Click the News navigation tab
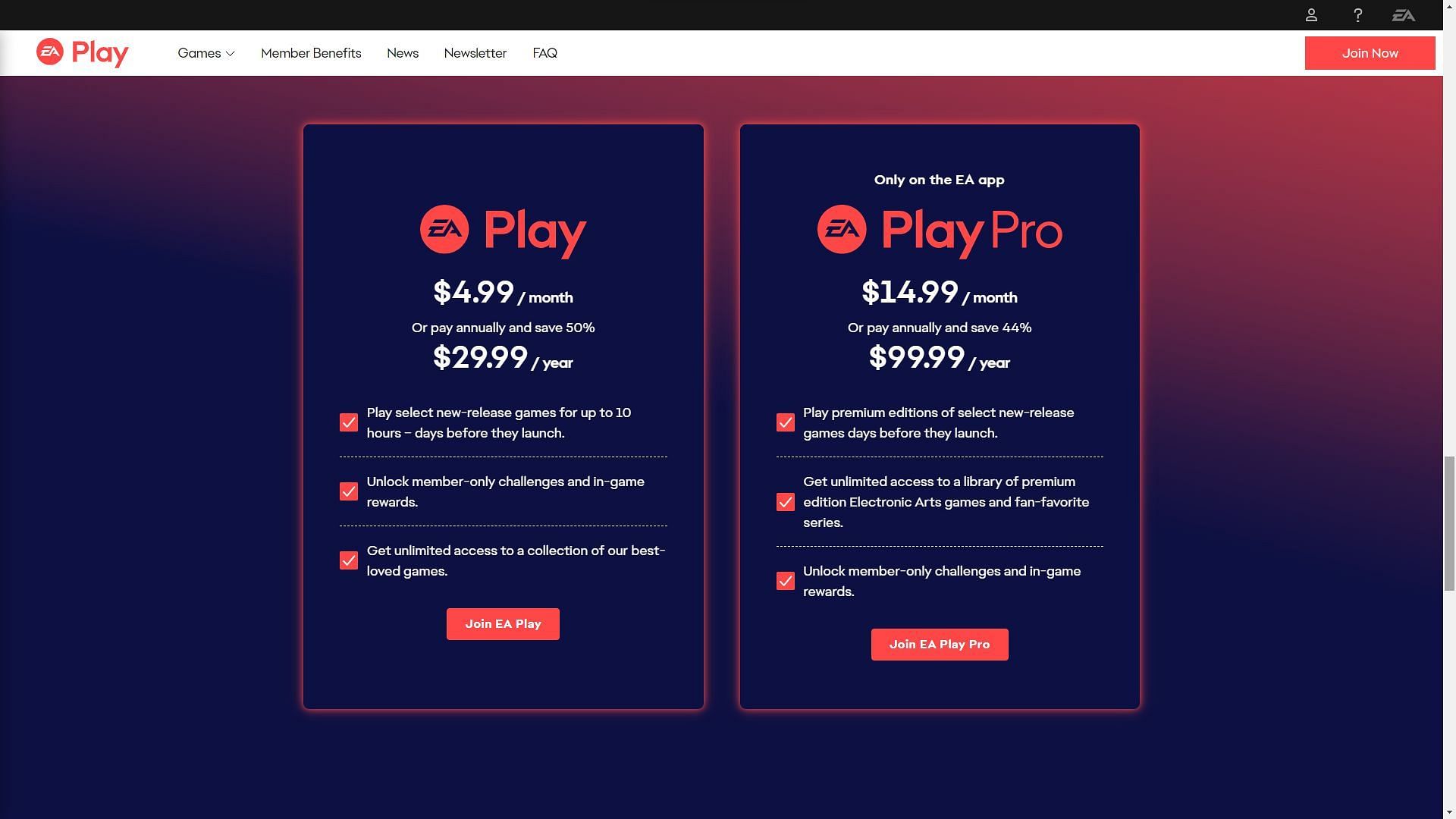Screen dimensions: 1456x819 point(403,52)
